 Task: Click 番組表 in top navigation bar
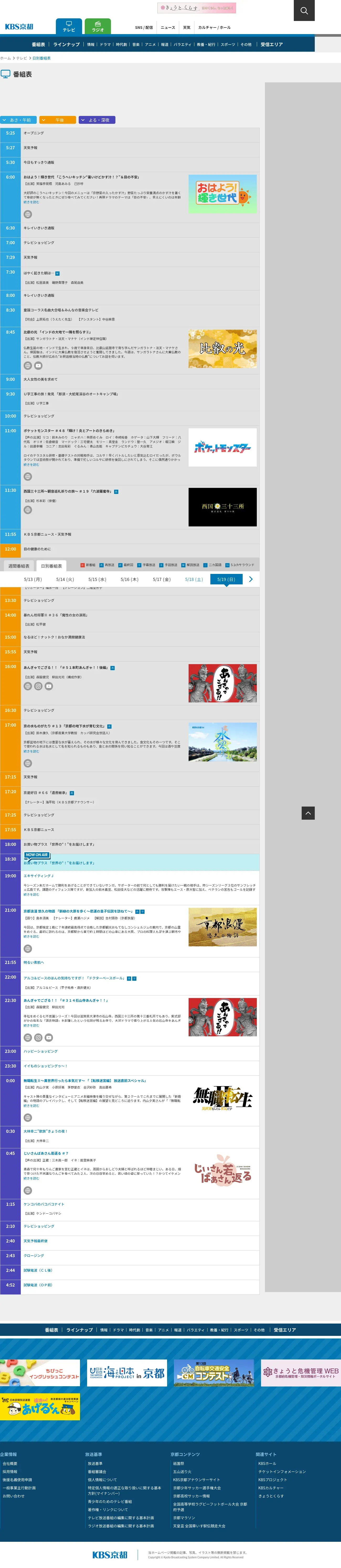[38, 44]
